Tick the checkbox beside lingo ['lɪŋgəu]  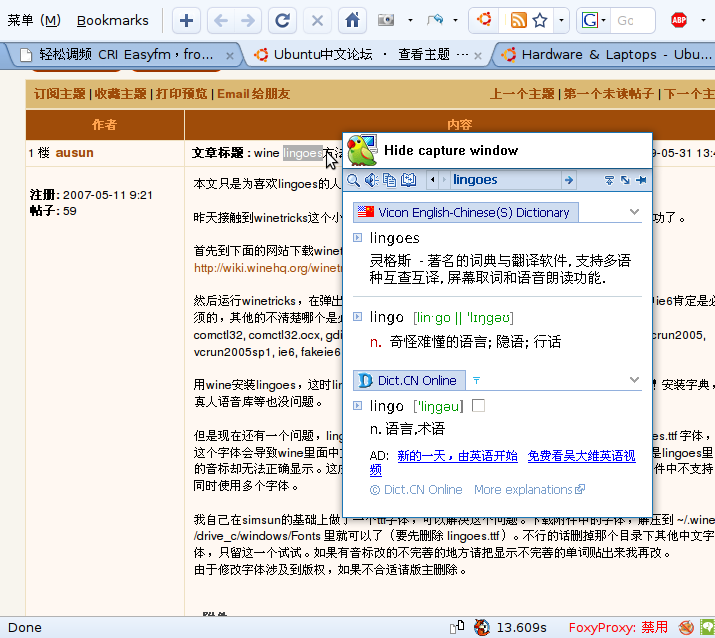pos(478,405)
